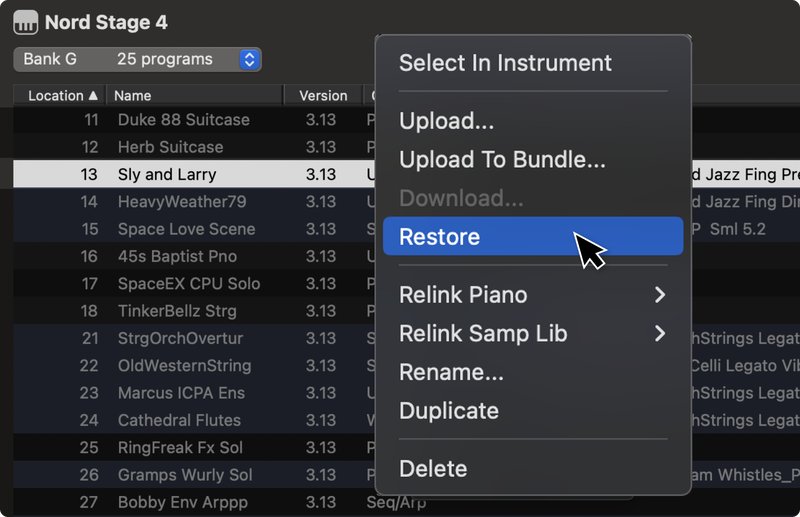
Task: Expand the Relink Piano submenu chevron
Action: coord(660,294)
